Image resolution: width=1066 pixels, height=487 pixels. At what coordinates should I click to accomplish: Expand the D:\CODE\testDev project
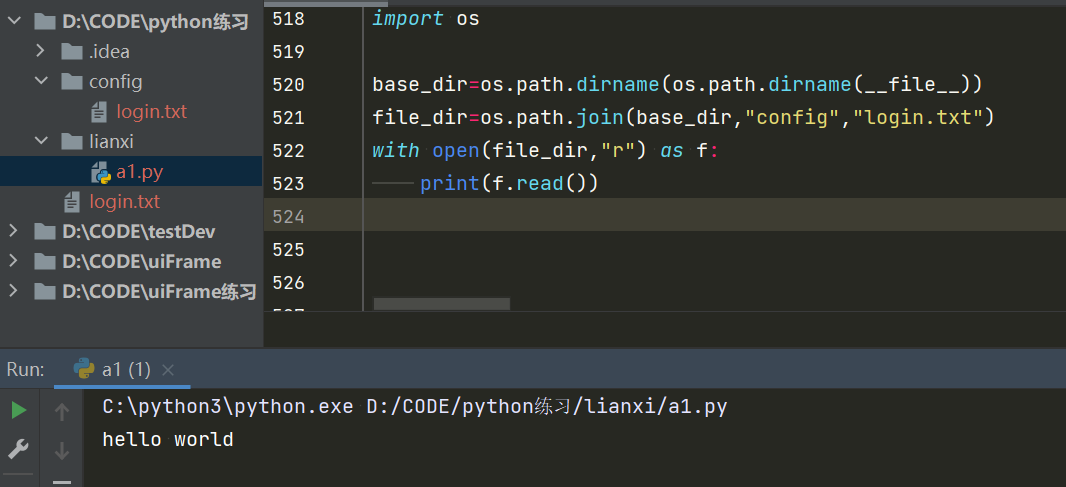[x=13, y=231]
